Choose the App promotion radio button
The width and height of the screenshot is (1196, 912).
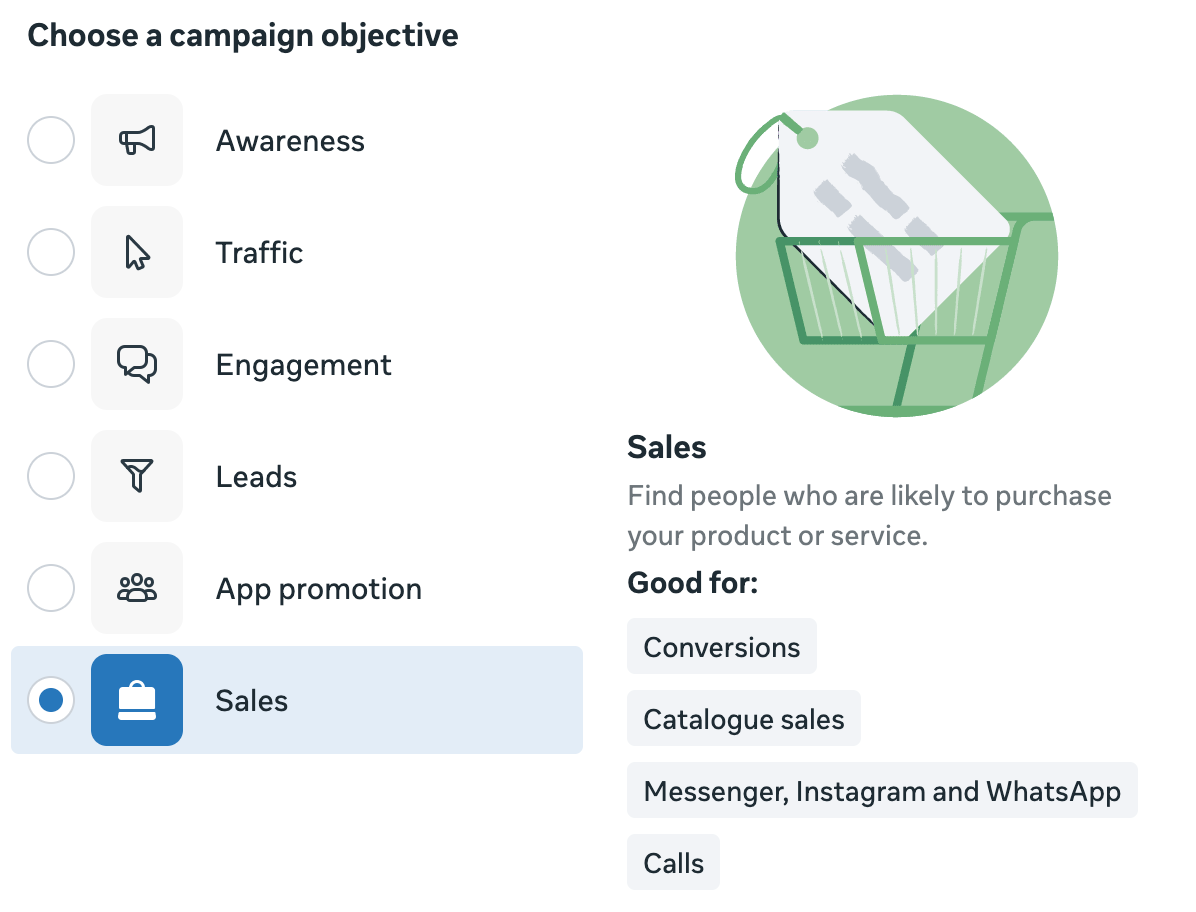point(50,588)
